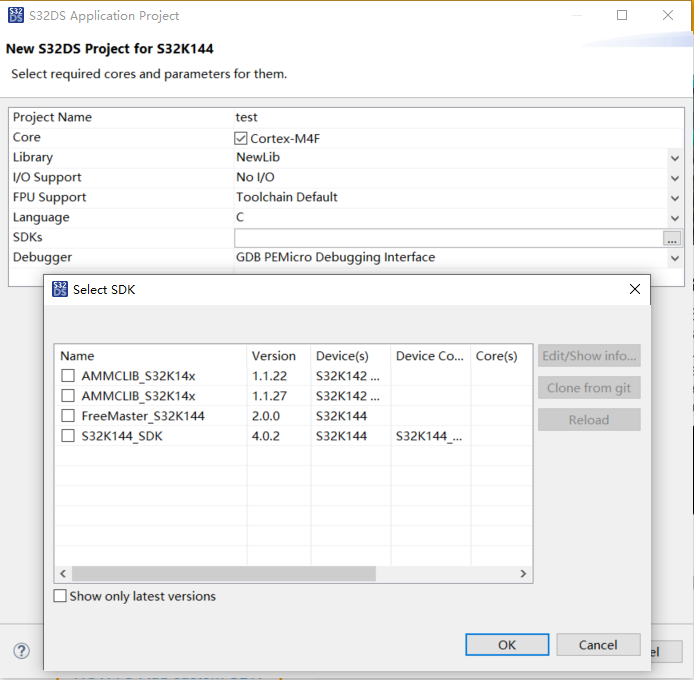This screenshot has height=680, width=694.
Task: Check the S32K144_SDK 4.0.2 checkbox
Action: [68, 436]
